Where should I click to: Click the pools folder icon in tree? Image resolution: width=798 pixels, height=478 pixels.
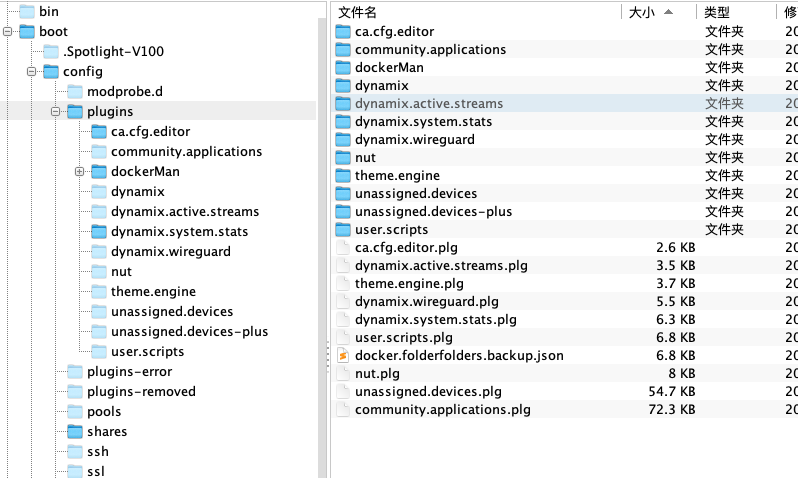pos(75,411)
